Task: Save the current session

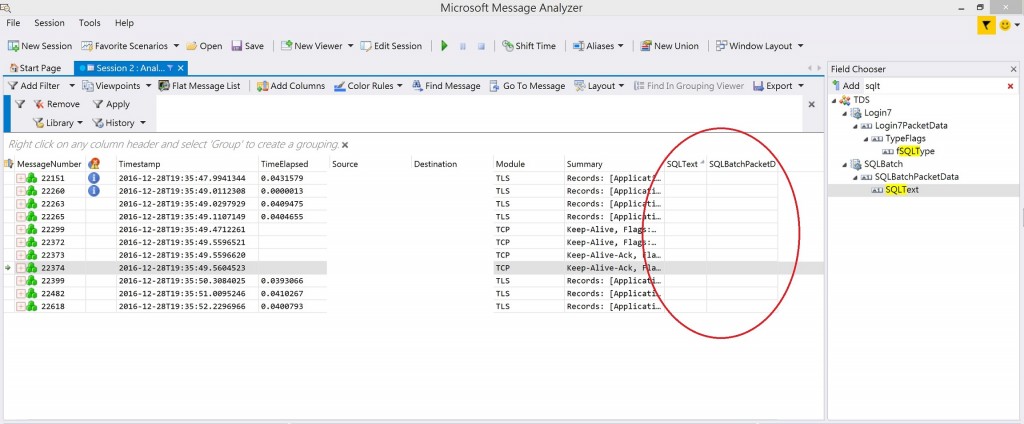Action: pyautogui.click(x=248, y=46)
